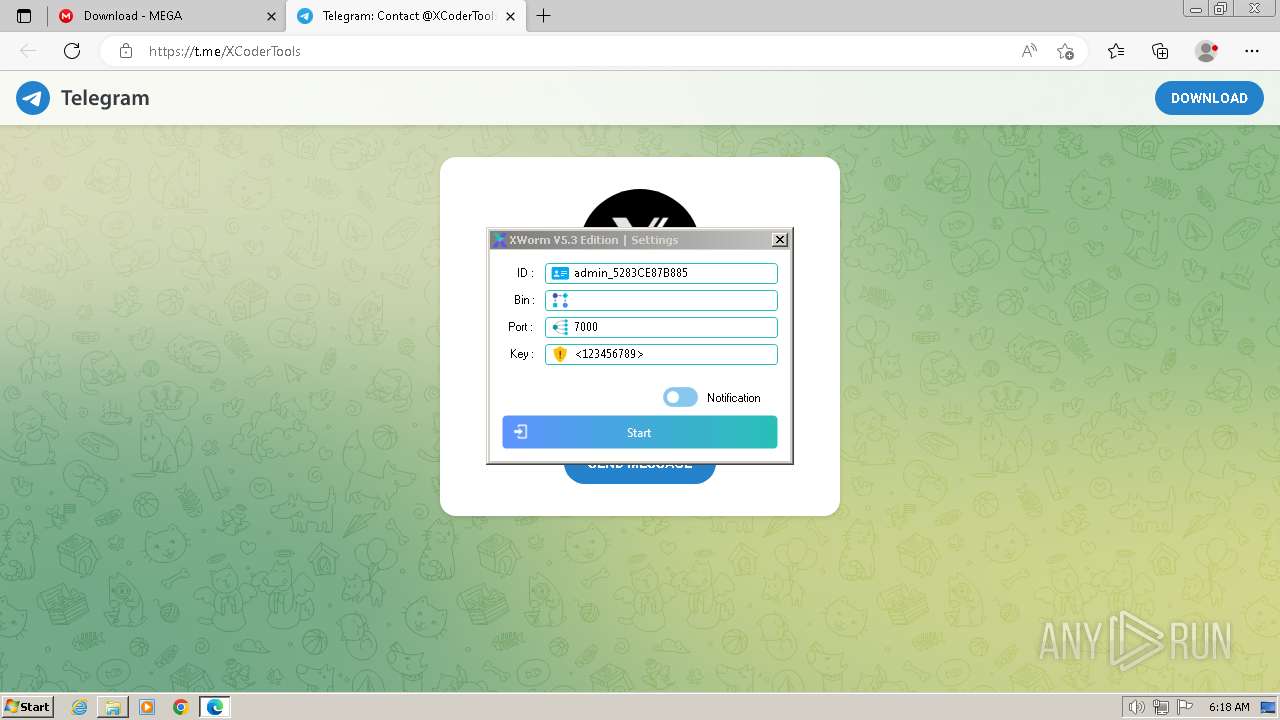Click the Start button in XWorm dialog
The image size is (1280, 720).
[x=640, y=432]
